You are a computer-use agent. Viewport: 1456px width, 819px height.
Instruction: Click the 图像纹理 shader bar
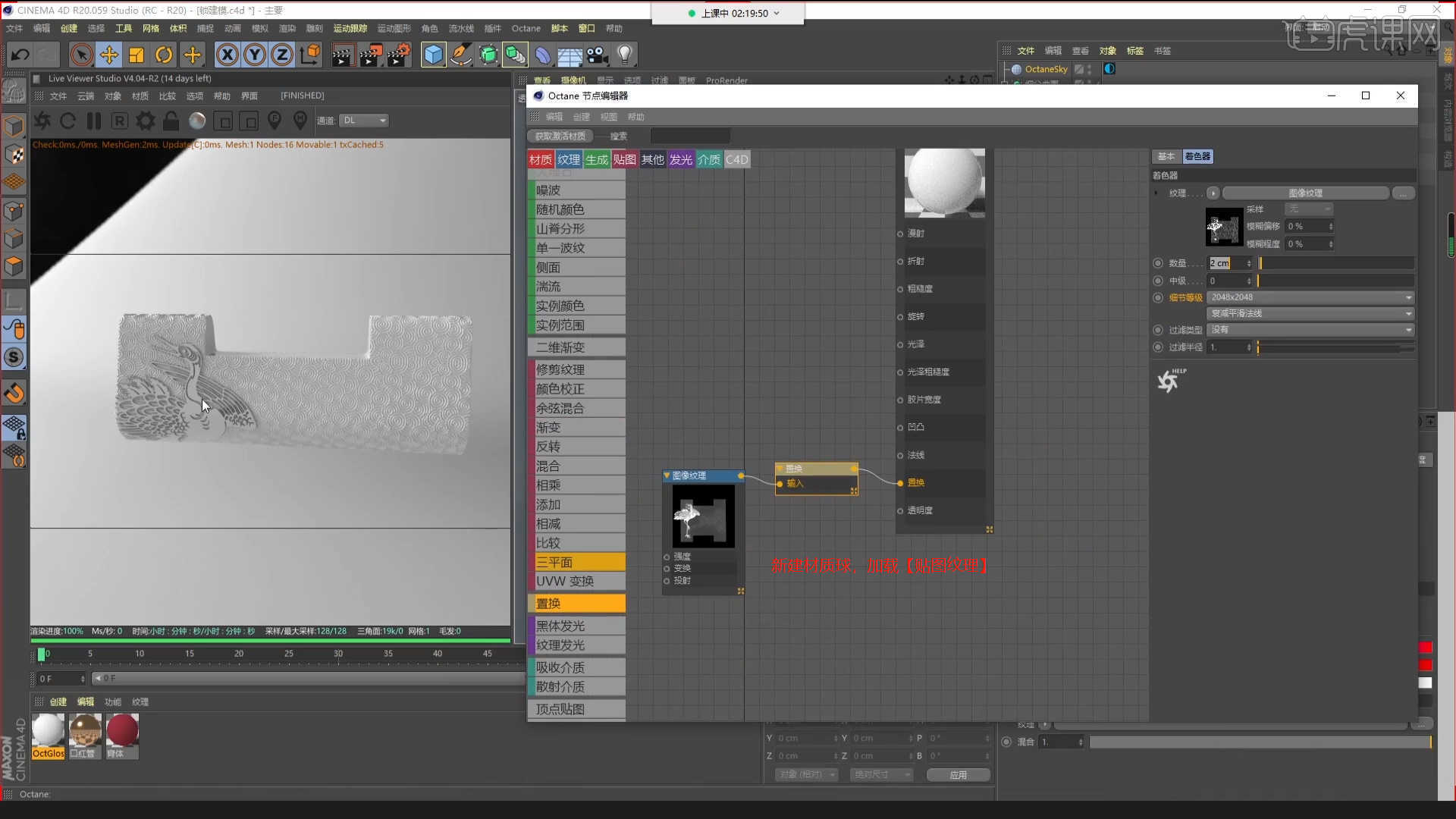tap(1305, 193)
